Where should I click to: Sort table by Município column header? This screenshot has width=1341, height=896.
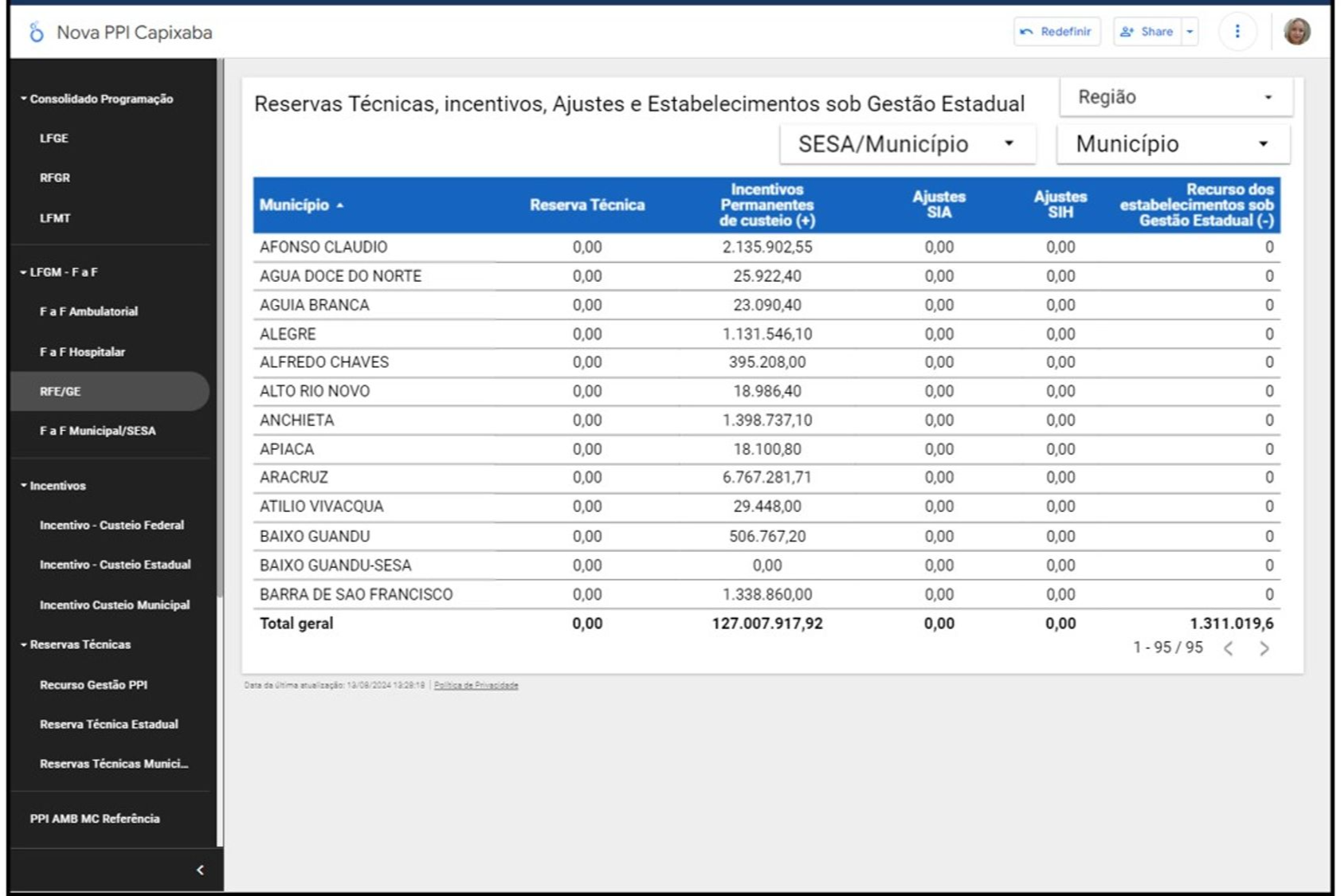295,205
